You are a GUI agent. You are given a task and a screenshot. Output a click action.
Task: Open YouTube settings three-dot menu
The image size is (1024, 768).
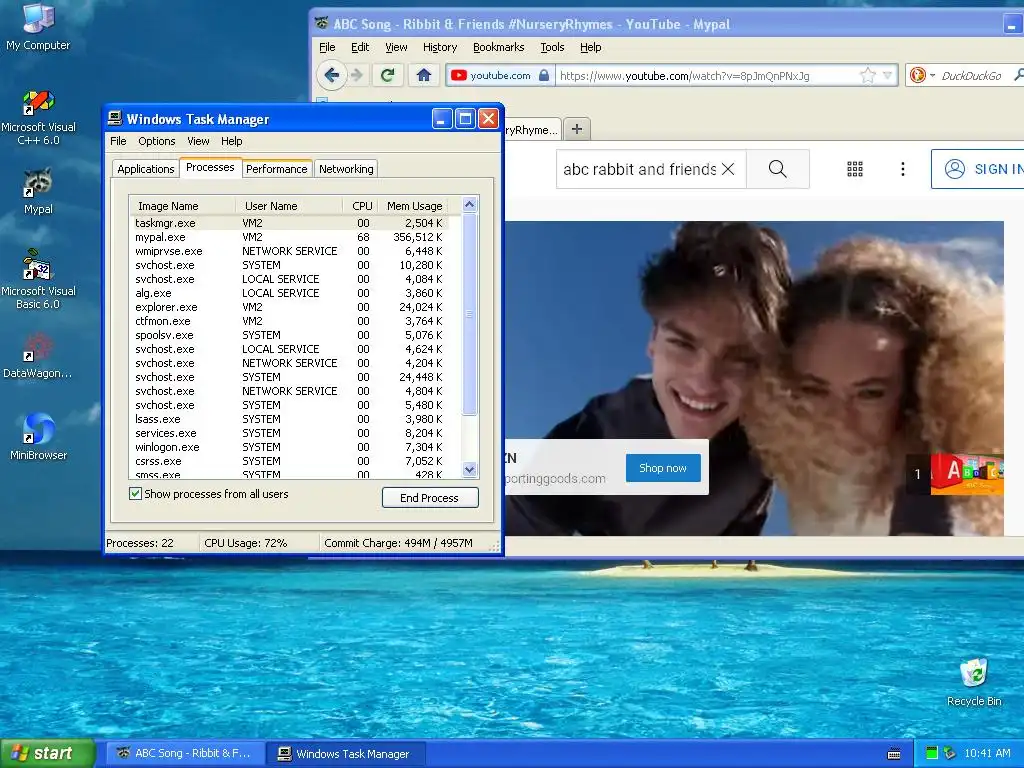click(903, 169)
